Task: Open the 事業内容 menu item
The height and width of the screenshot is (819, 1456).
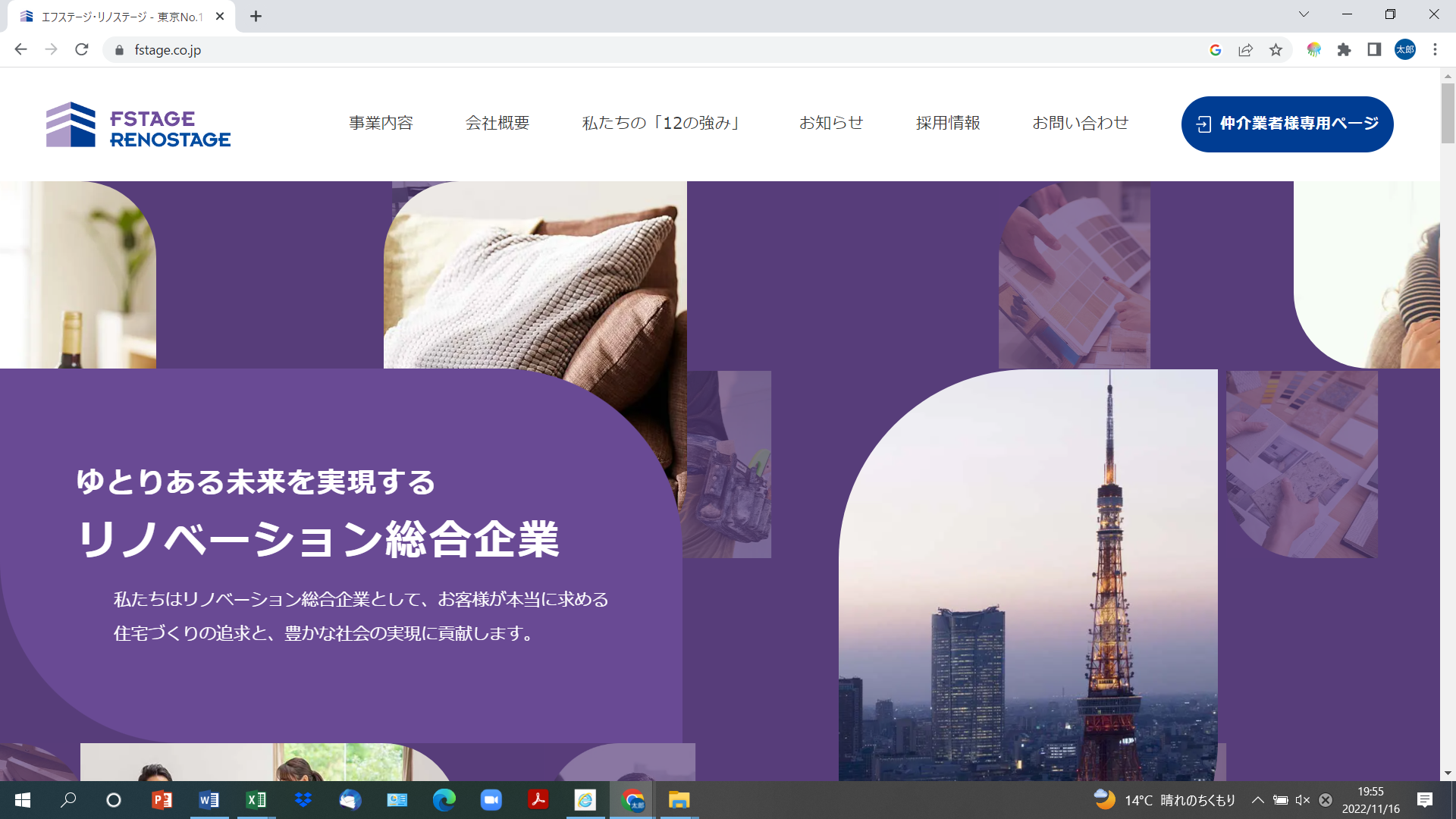Action: click(x=381, y=123)
